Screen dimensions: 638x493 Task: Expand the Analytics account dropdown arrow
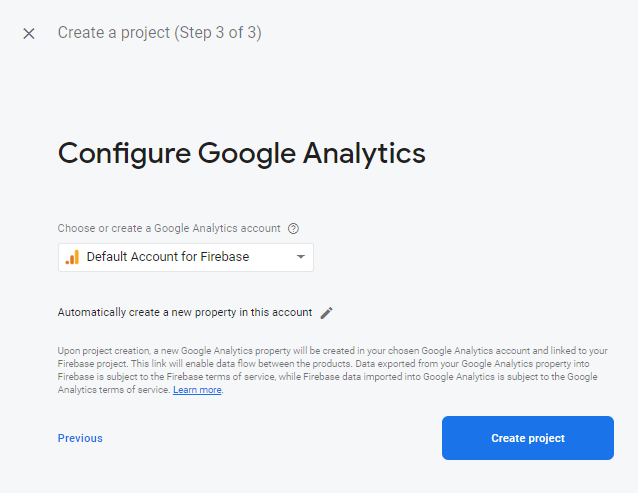click(301, 257)
